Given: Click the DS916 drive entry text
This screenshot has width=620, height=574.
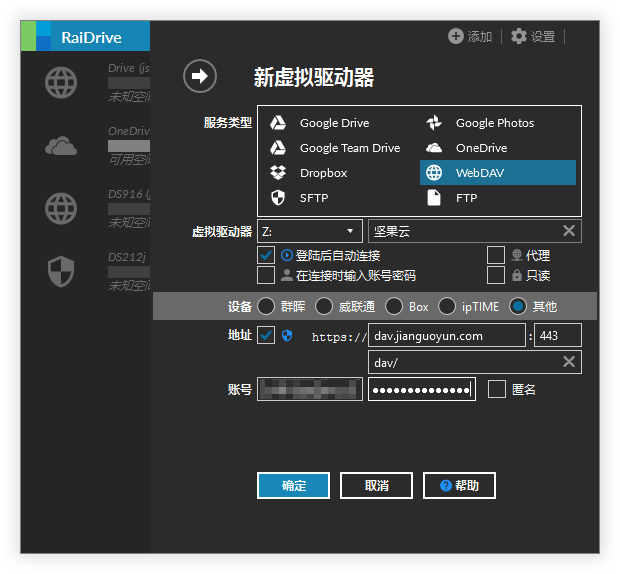Looking at the screenshot, I should [x=129, y=194].
